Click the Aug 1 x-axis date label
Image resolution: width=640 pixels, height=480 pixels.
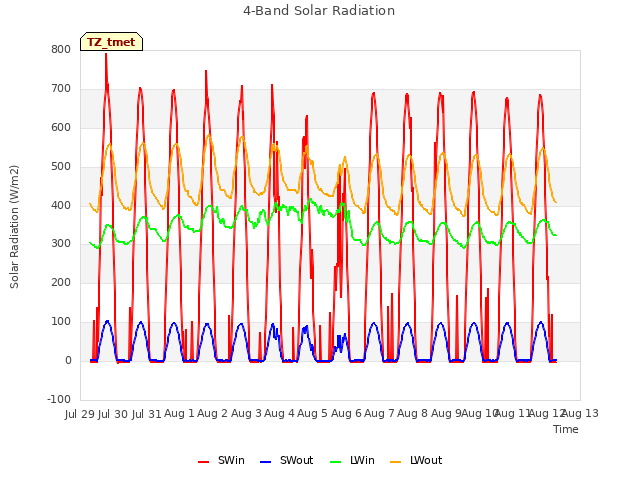click(180, 414)
